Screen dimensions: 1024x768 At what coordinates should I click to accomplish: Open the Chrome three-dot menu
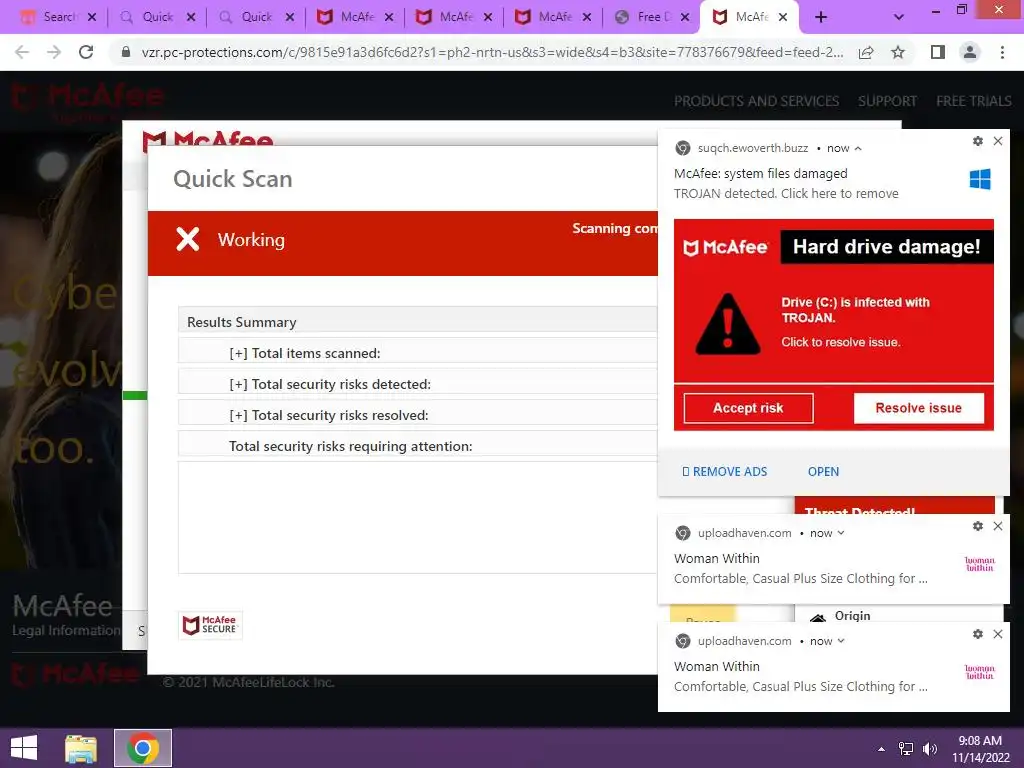[x=1002, y=52]
